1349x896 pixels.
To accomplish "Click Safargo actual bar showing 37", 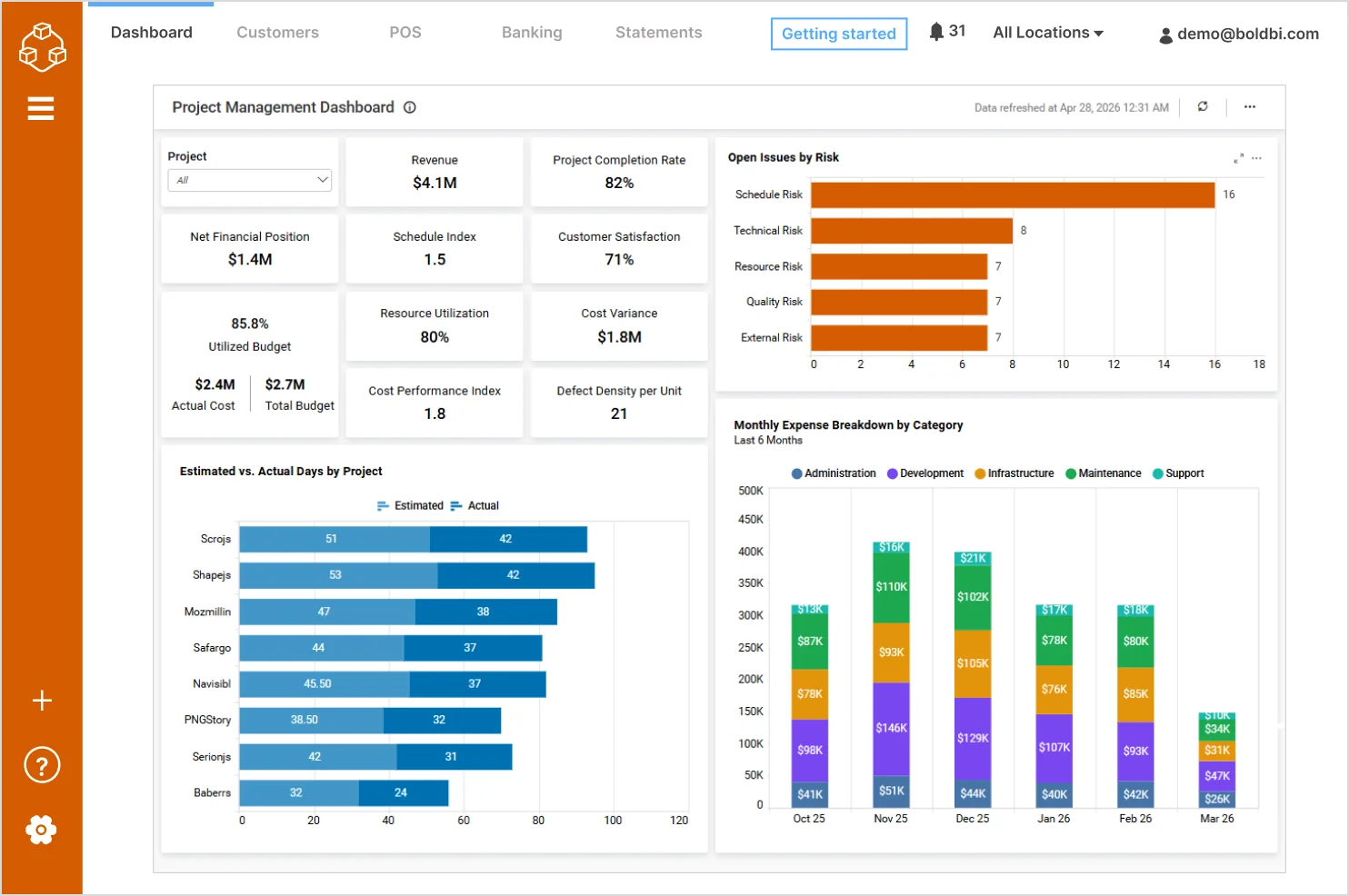I will coord(473,648).
